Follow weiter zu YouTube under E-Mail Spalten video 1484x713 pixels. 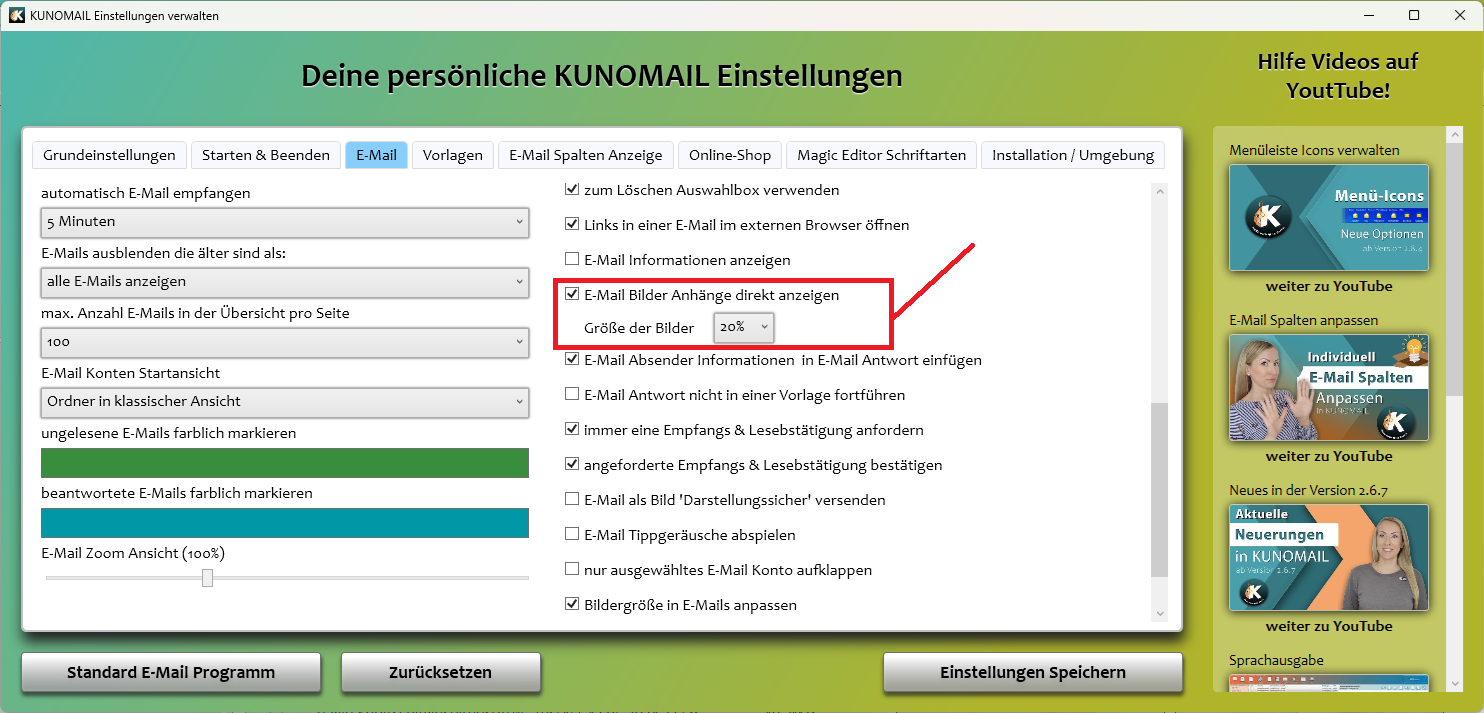[x=1329, y=456]
